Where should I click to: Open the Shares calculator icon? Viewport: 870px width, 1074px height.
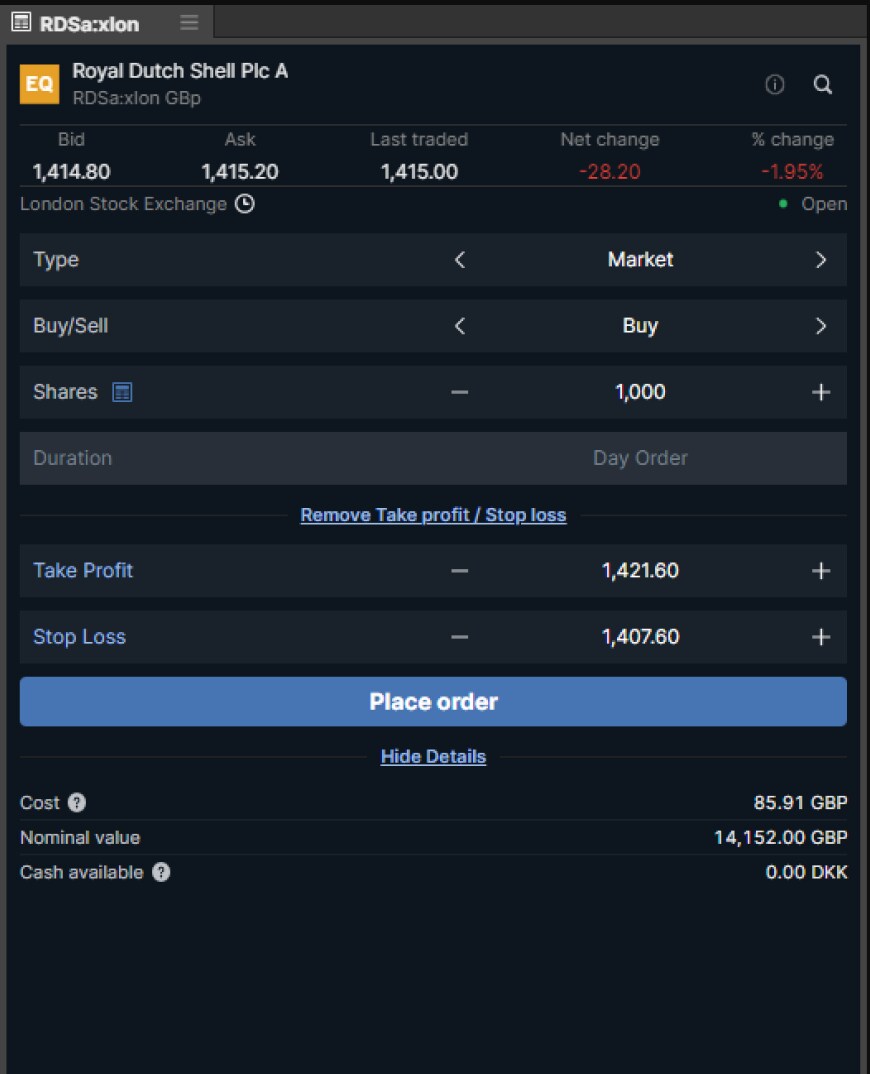coord(122,392)
